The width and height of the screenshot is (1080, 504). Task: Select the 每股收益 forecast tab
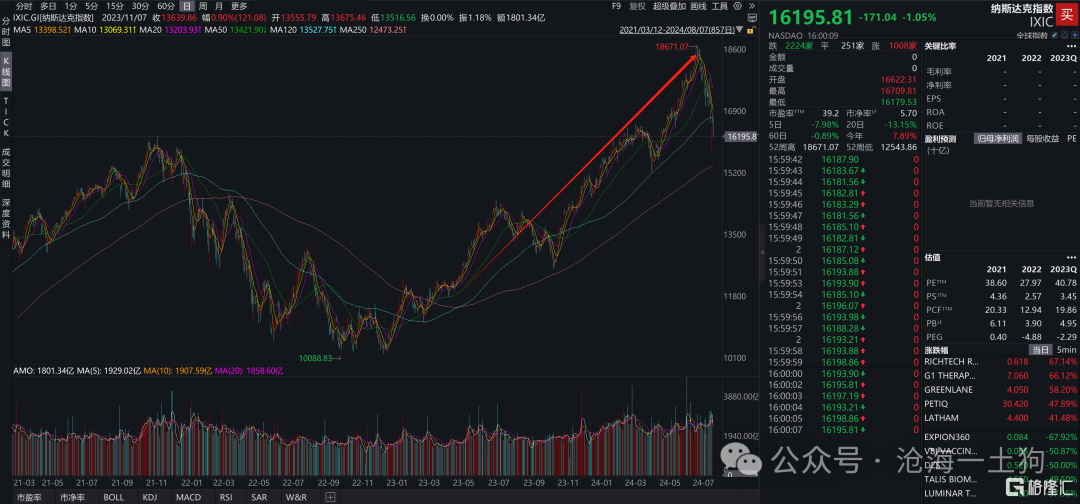point(1042,138)
